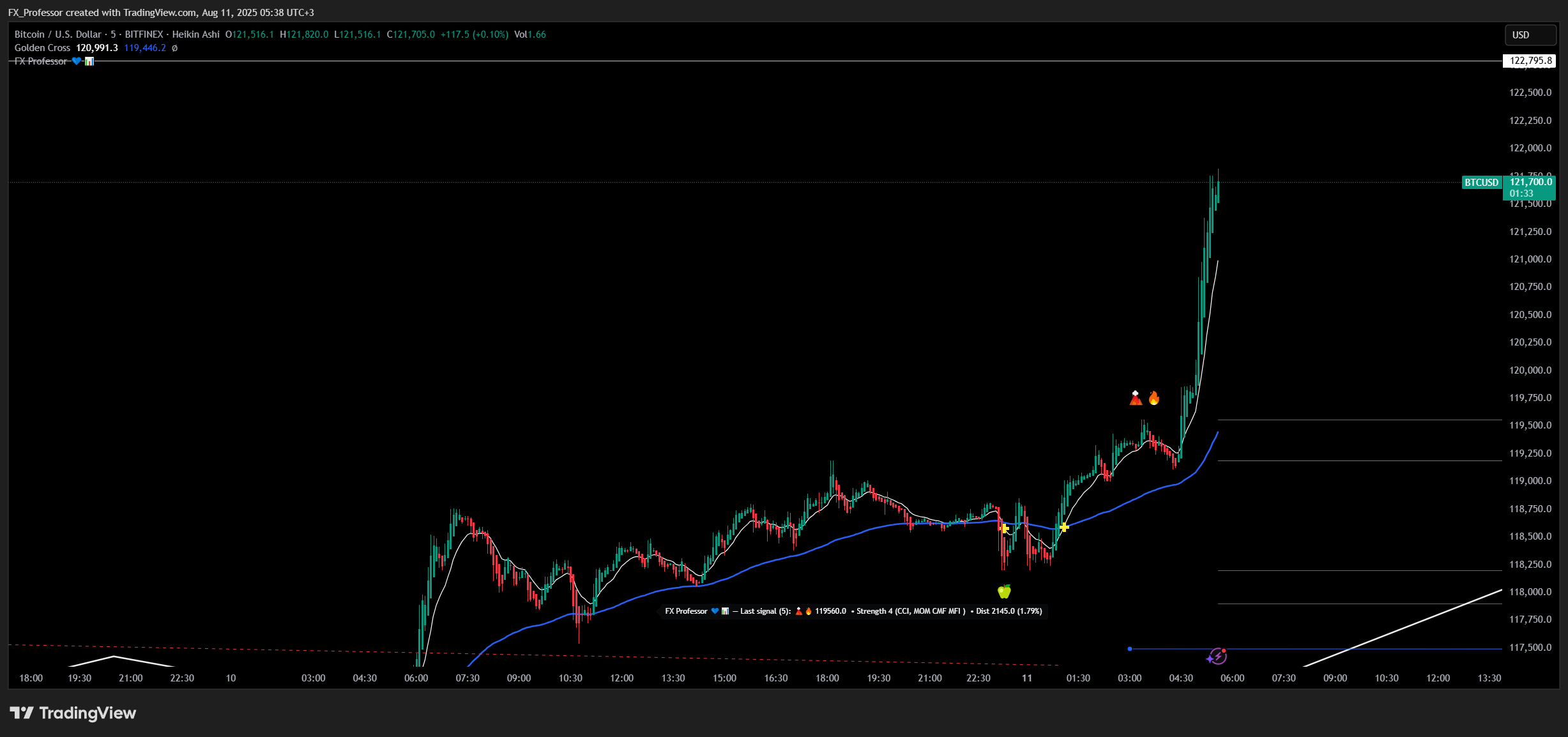The image size is (1568, 737).
Task: Click the 06:00 time label on the 10th
Action: point(416,678)
